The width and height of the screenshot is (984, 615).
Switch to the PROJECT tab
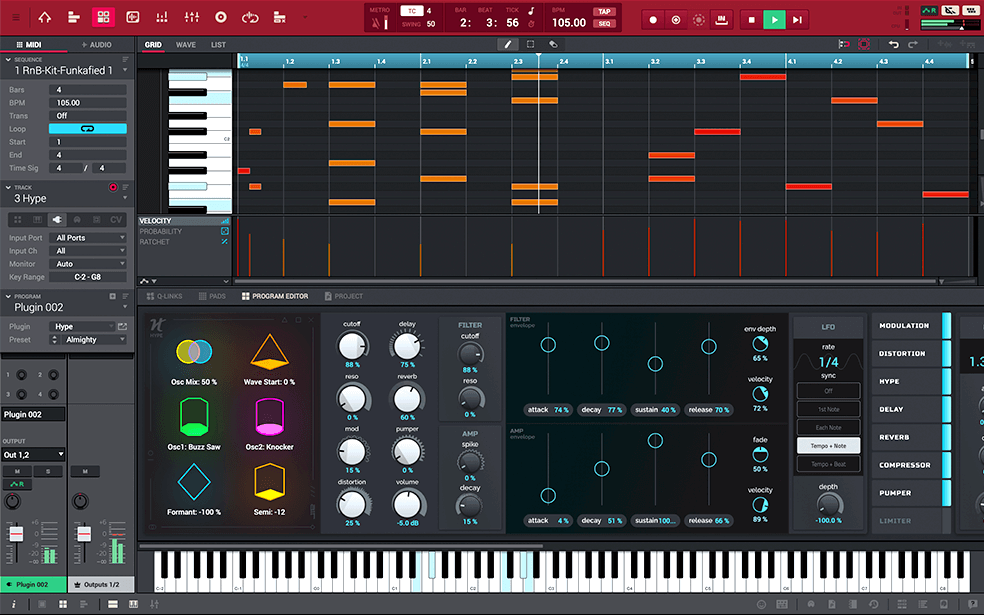click(x=350, y=296)
